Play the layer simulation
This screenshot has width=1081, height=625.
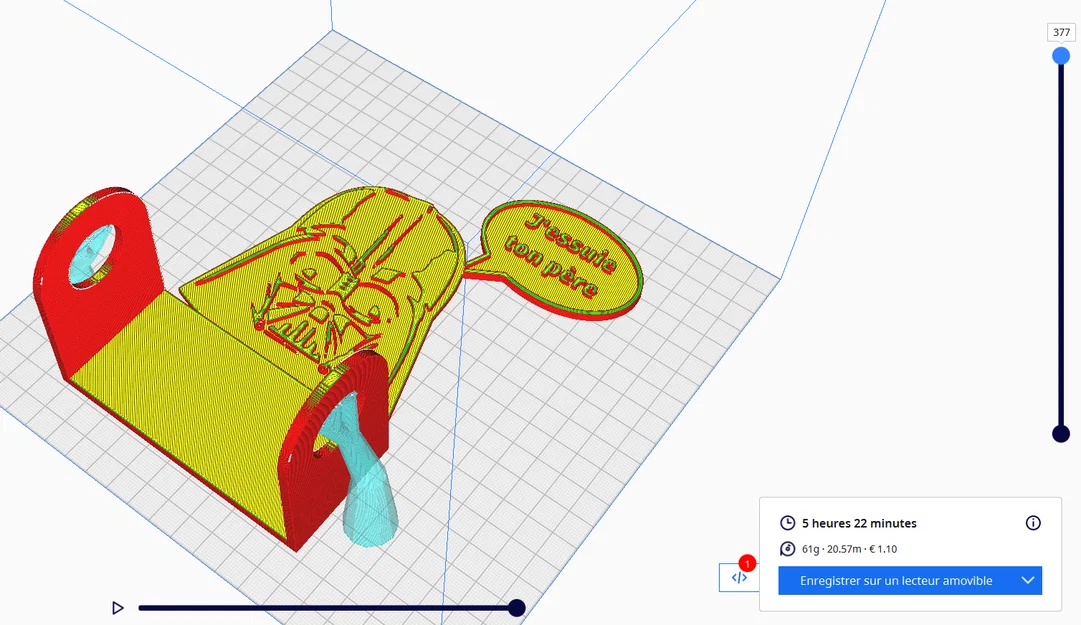(x=117, y=608)
